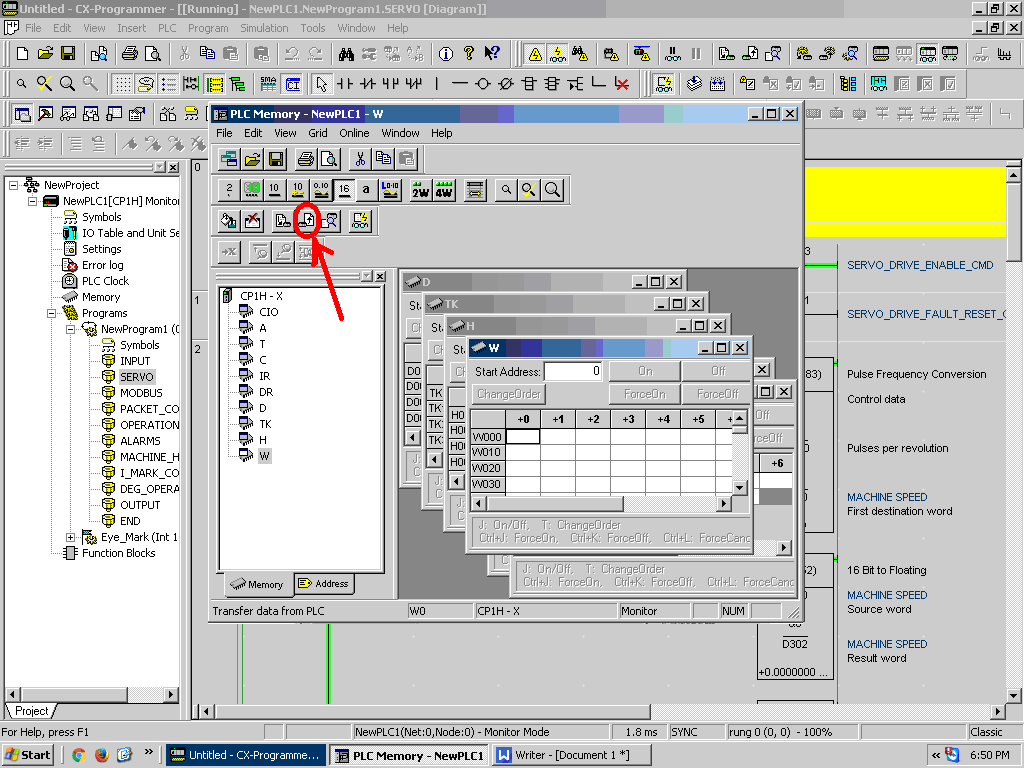
Task: Select the ALARMS section in project tree
Action: coord(140,441)
